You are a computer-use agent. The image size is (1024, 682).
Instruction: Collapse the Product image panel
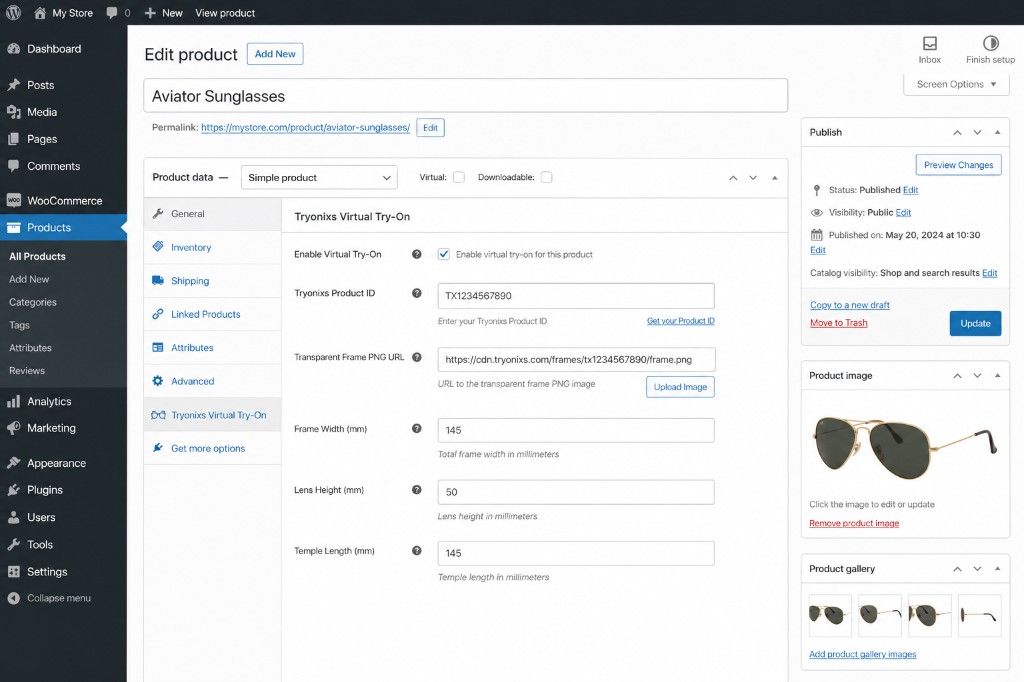point(997,376)
